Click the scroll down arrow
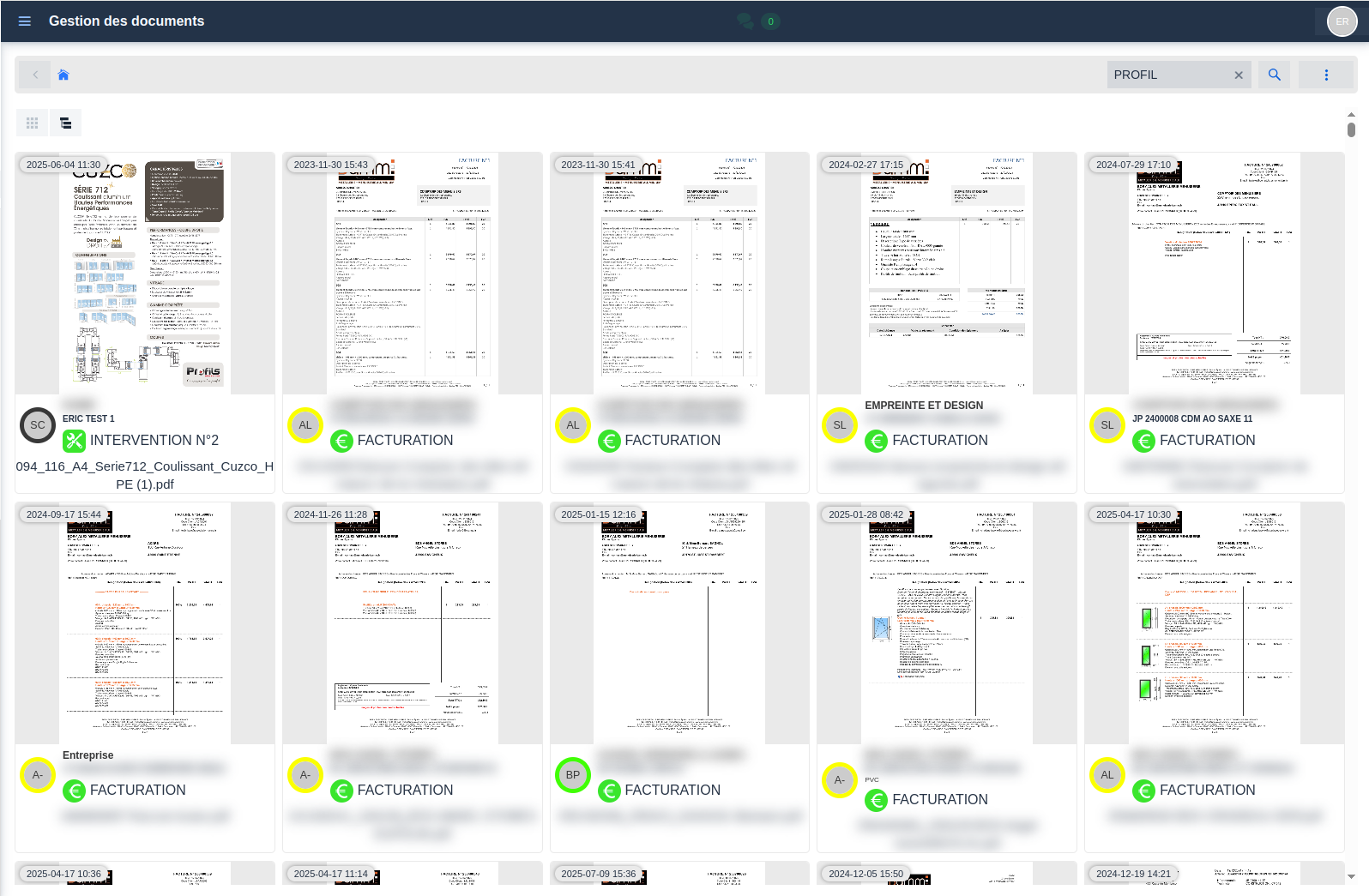The width and height of the screenshot is (1369, 896). pyautogui.click(x=1351, y=876)
